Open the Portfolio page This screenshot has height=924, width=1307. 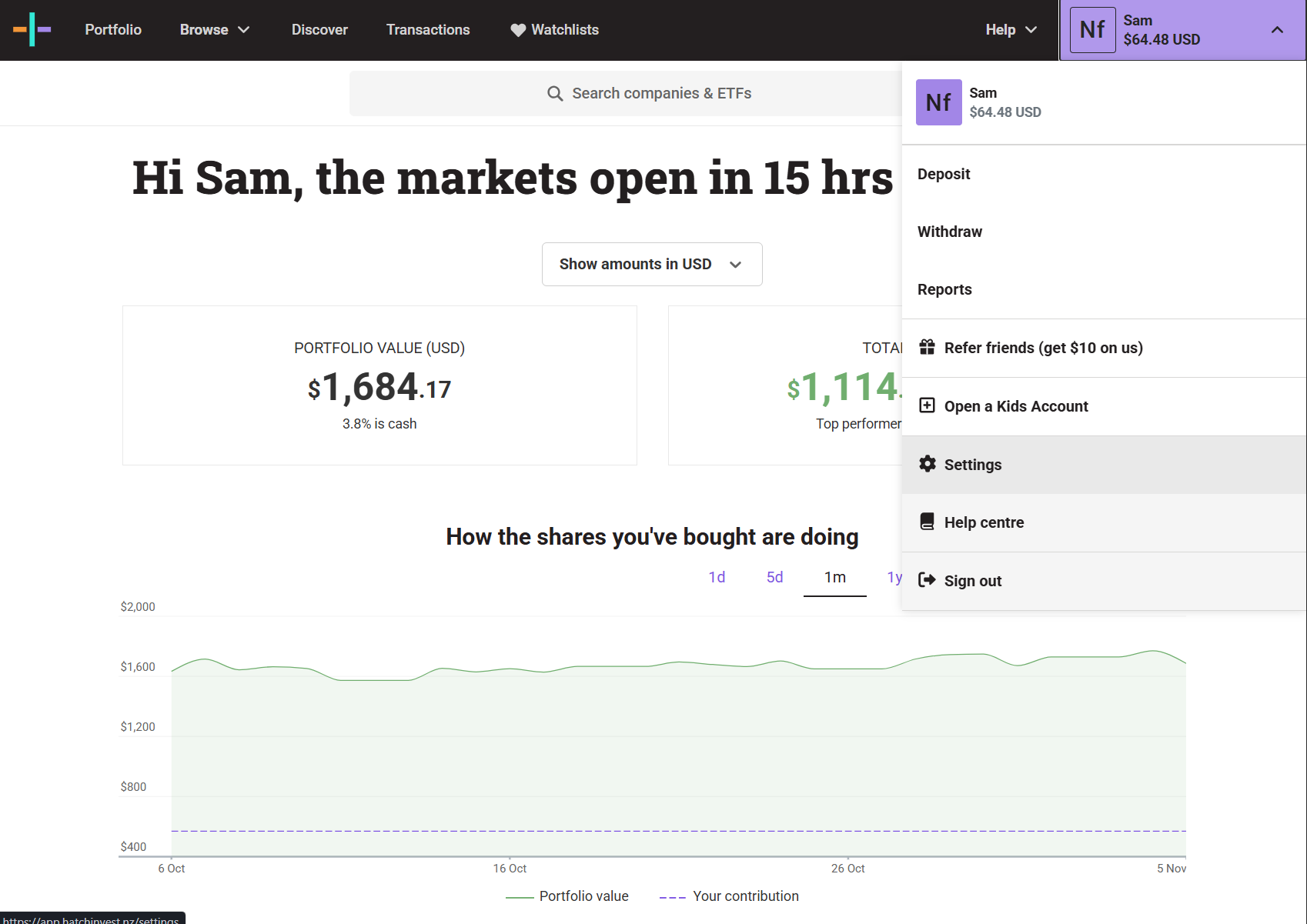pyautogui.click(x=113, y=30)
